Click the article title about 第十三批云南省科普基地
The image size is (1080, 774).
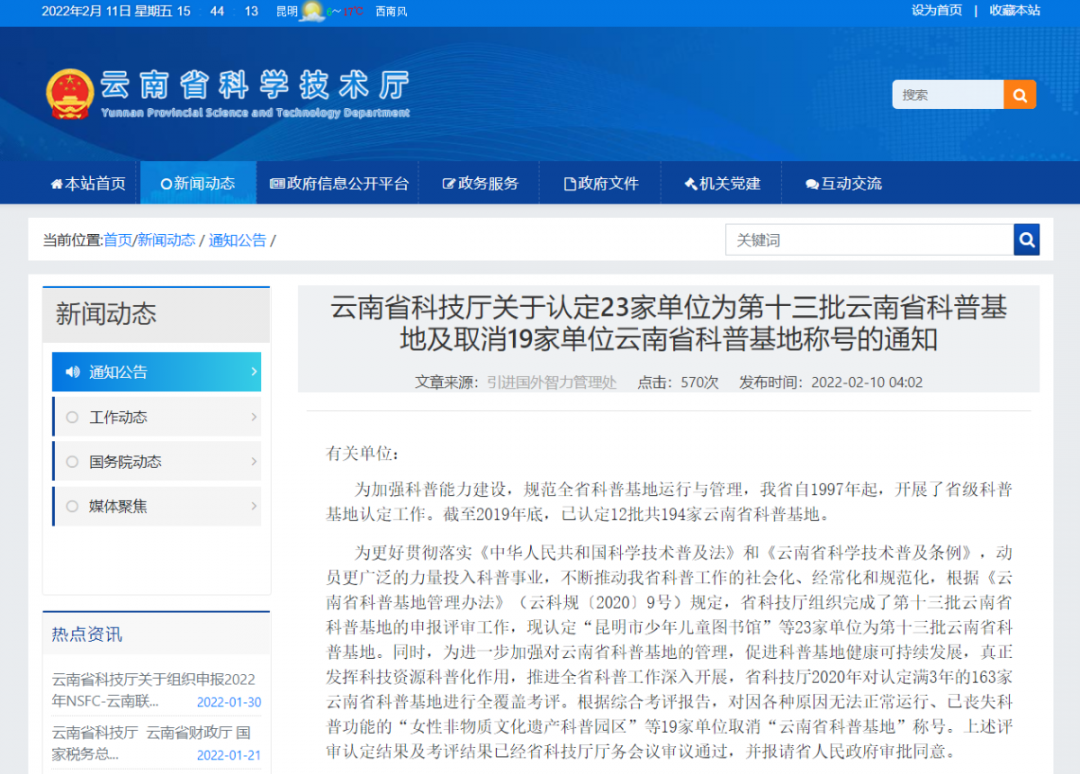point(669,323)
